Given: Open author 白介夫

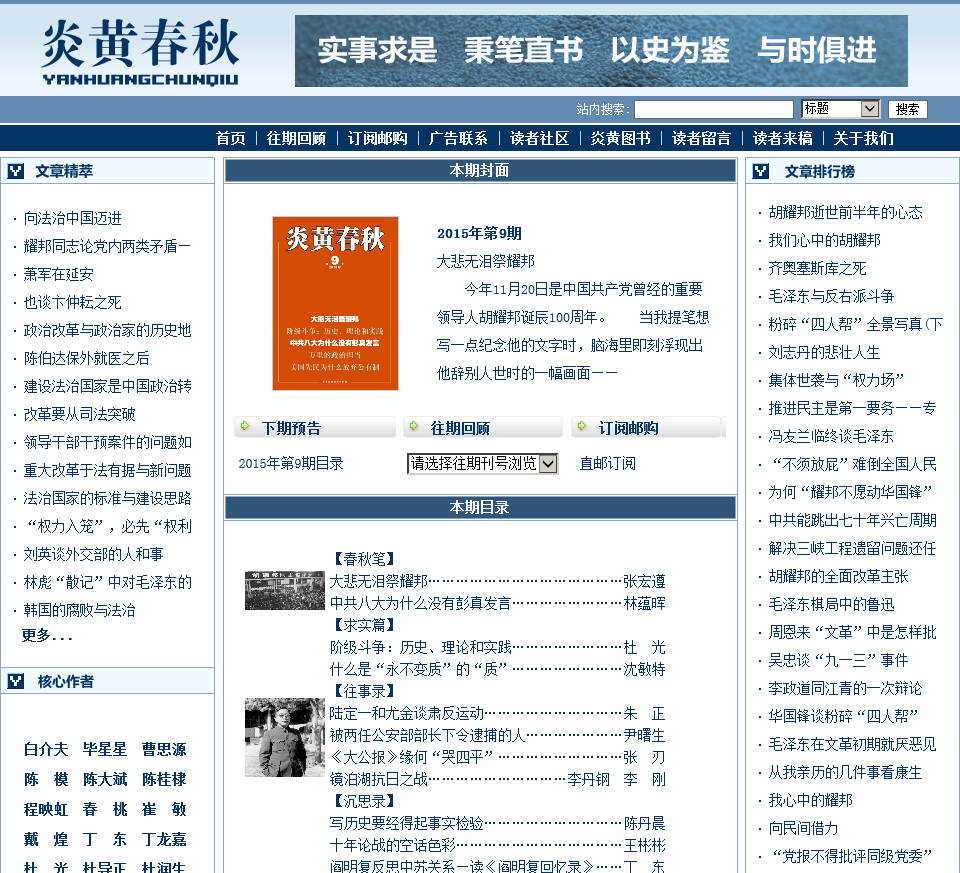Looking at the screenshot, I should pyautogui.click(x=46, y=749).
